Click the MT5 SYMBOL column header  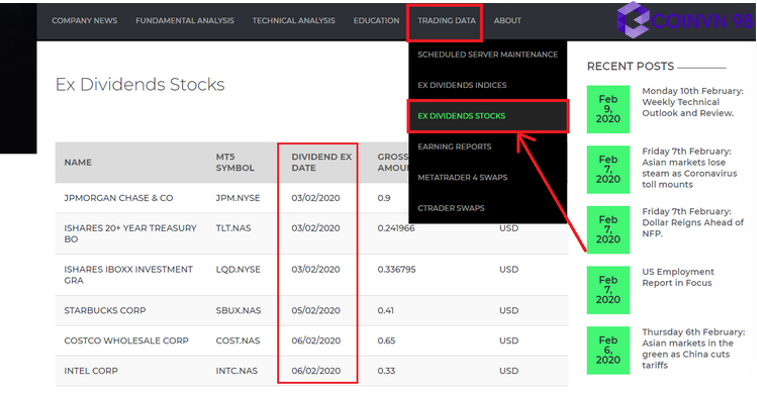point(235,162)
